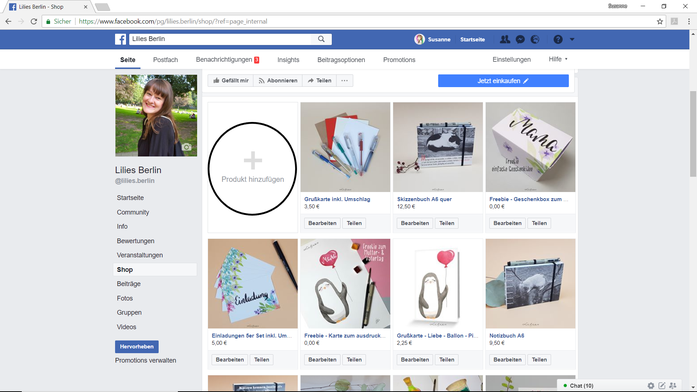Image resolution: width=697 pixels, height=392 pixels.
Task: Open notifications globe icon
Action: coord(535,39)
